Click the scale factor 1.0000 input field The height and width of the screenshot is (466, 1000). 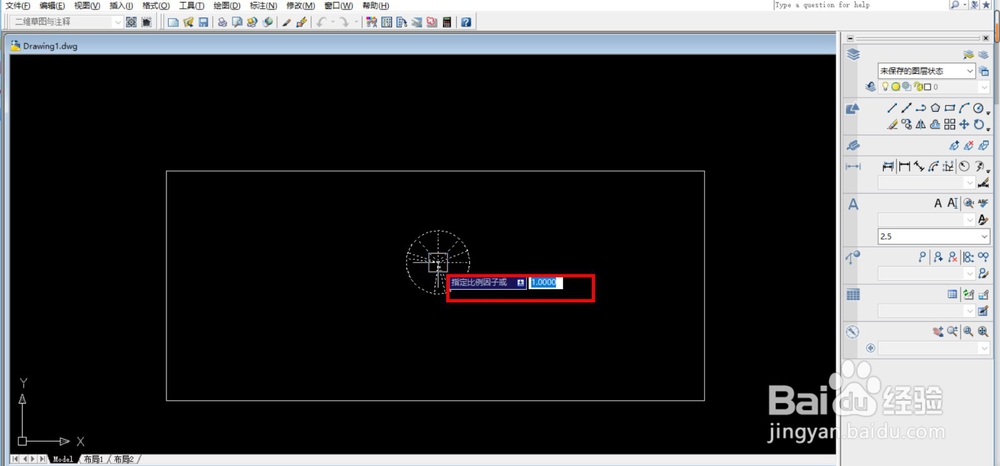[x=546, y=282]
